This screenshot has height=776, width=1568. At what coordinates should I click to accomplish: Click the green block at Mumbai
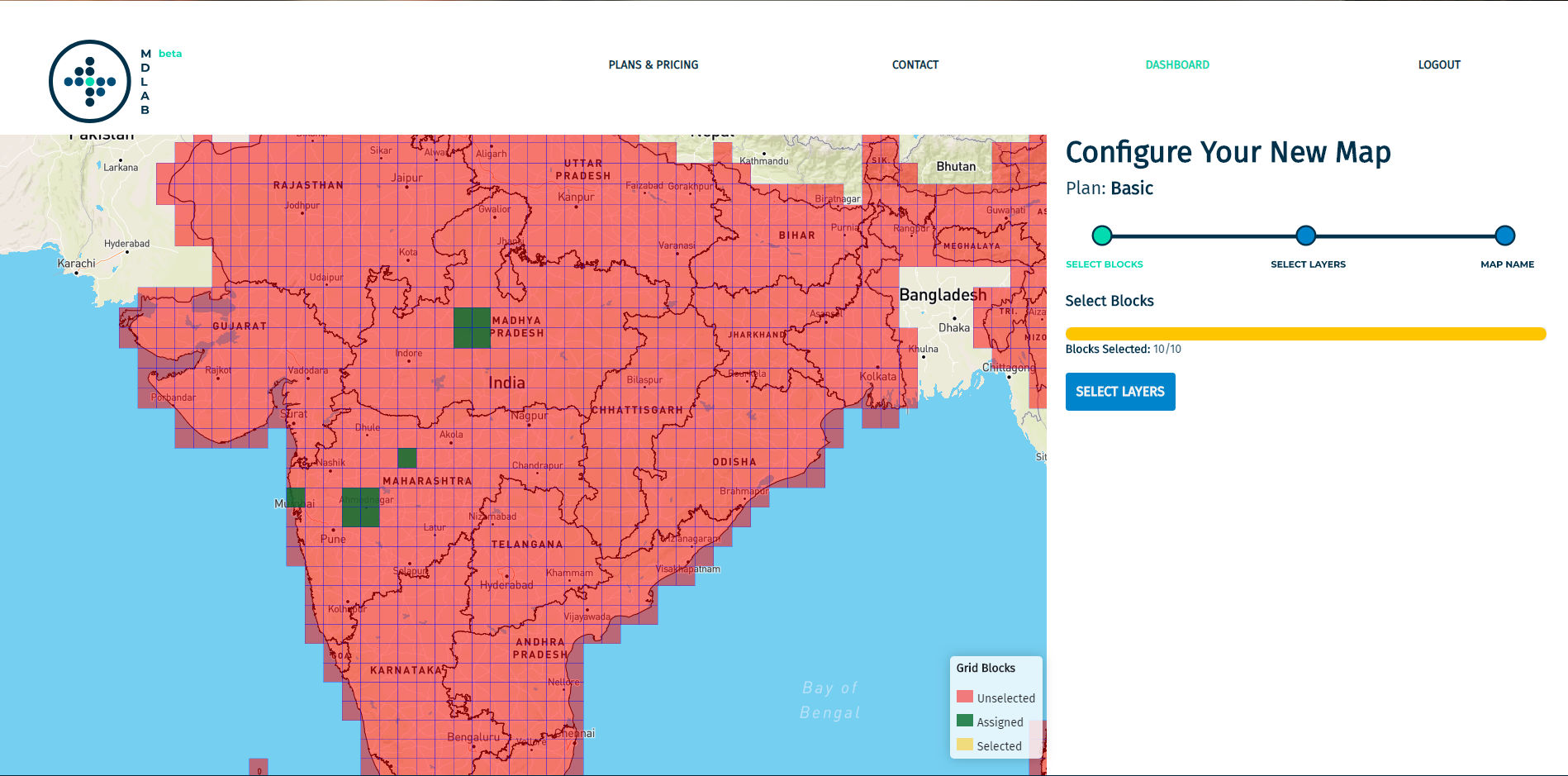[x=296, y=497]
